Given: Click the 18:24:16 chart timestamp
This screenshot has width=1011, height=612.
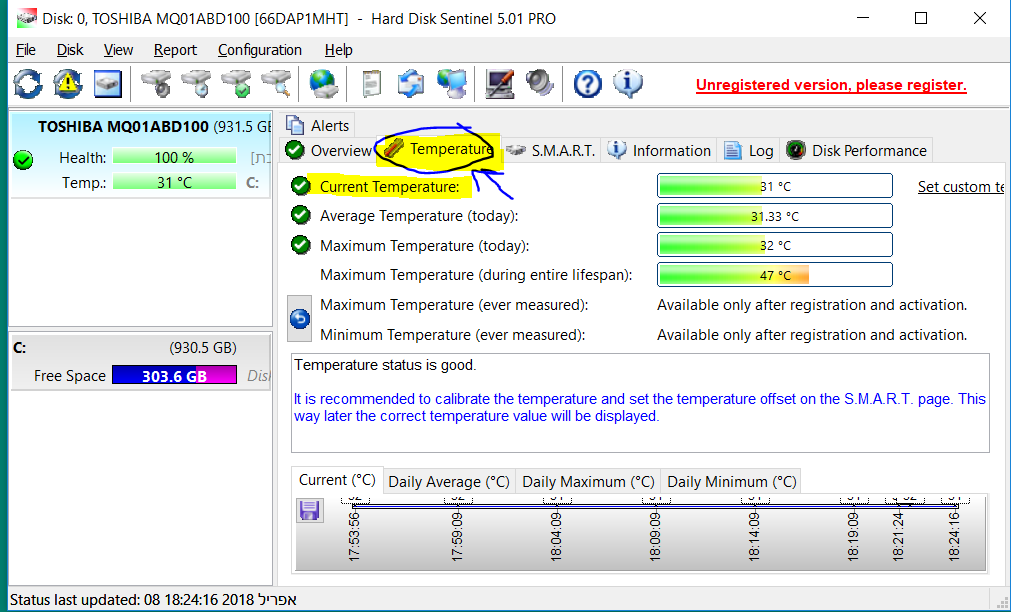Looking at the screenshot, I should (954, 536).
